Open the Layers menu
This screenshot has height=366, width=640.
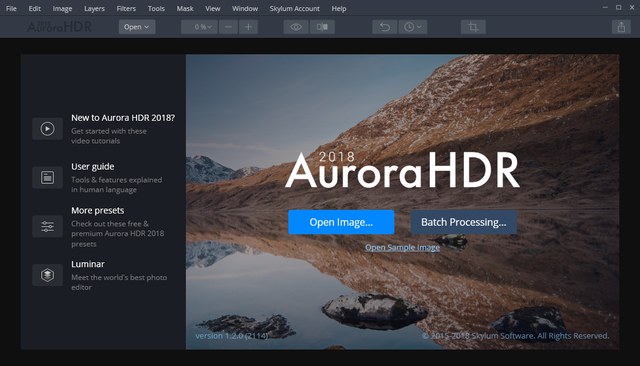click(94, 8)
